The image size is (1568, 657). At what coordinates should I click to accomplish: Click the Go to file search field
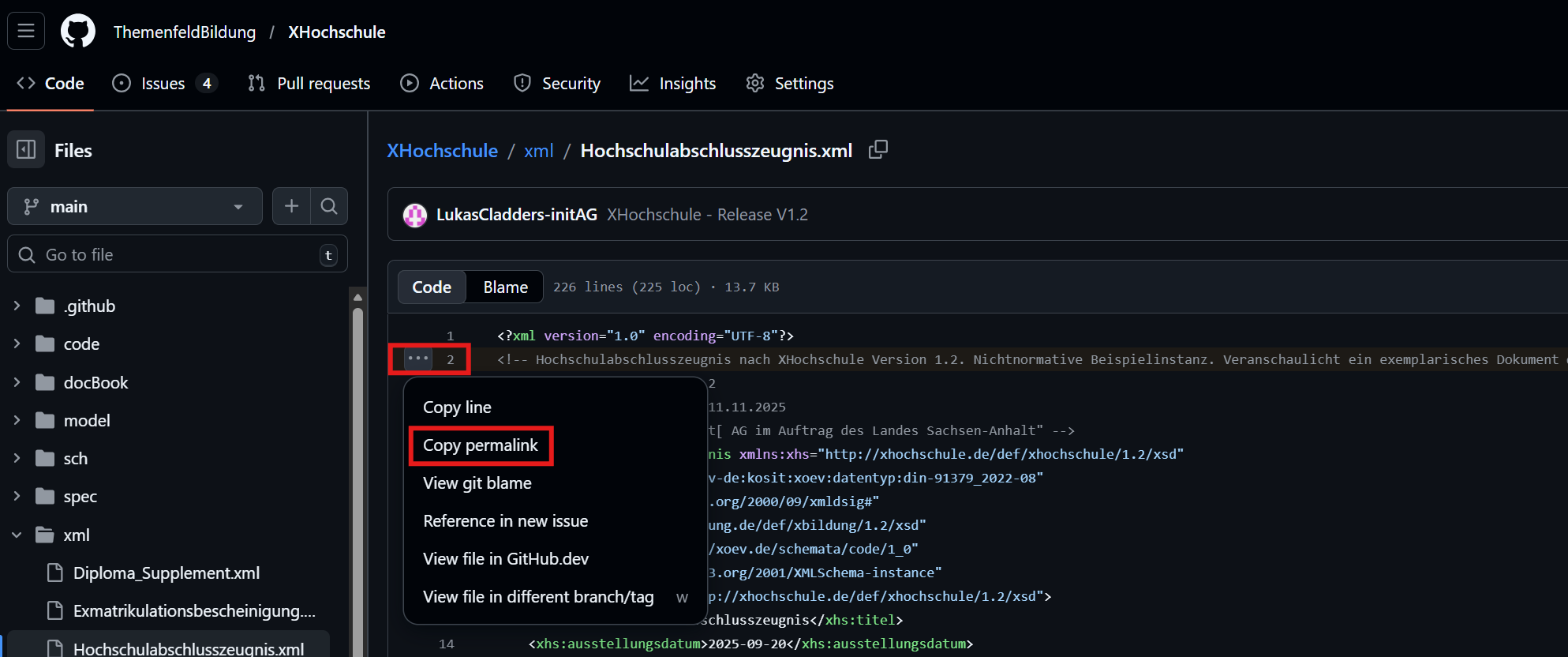[178, 254]
